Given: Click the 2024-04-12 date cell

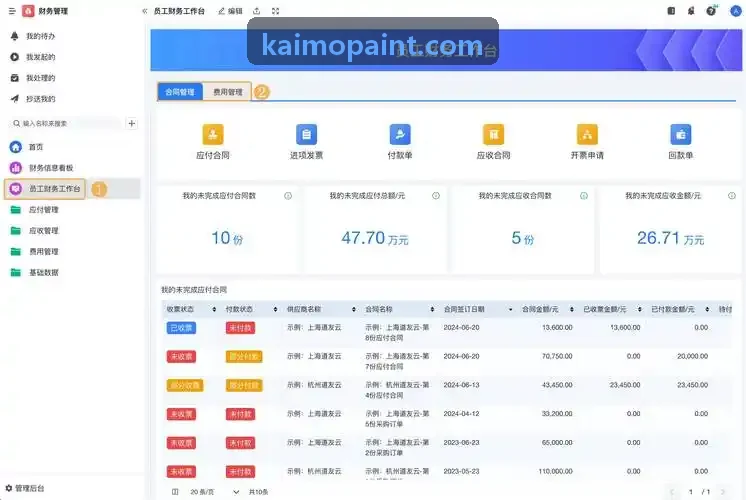Looking at the screenshot, I should (x=461, y=414).
